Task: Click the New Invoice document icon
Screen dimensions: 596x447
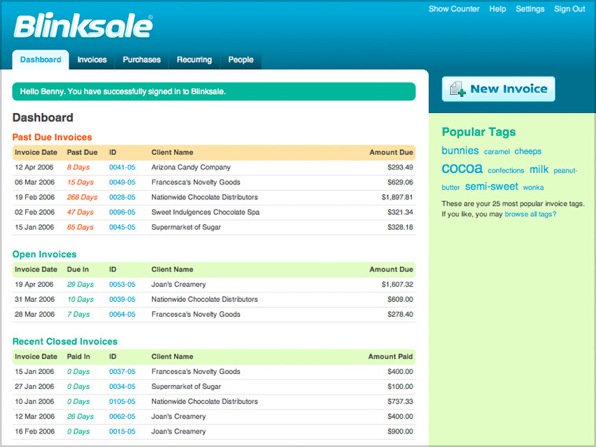Action: coord(458,89)
